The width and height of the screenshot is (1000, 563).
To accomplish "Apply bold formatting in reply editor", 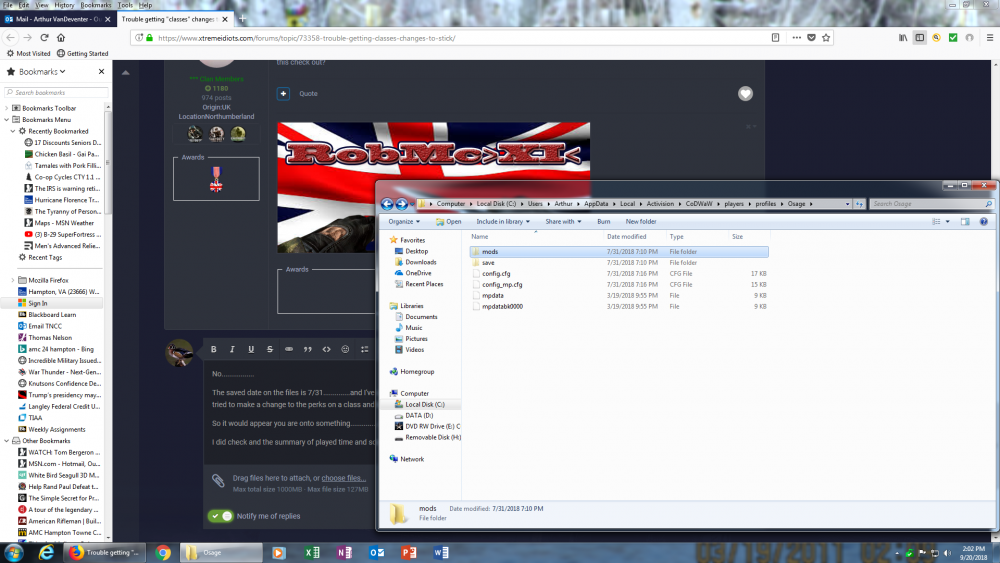I will [x=213, y=349].
